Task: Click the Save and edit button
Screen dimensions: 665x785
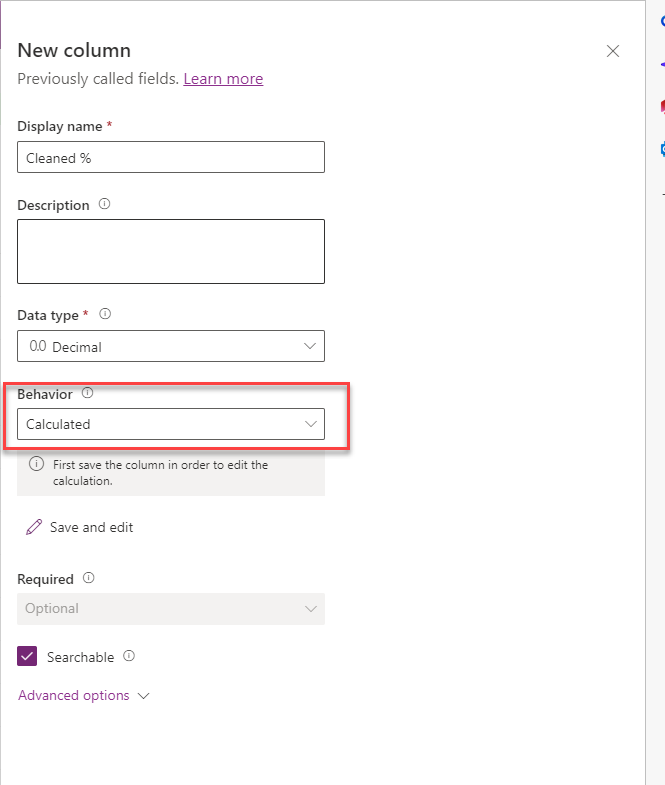Action: click(80, 527)
